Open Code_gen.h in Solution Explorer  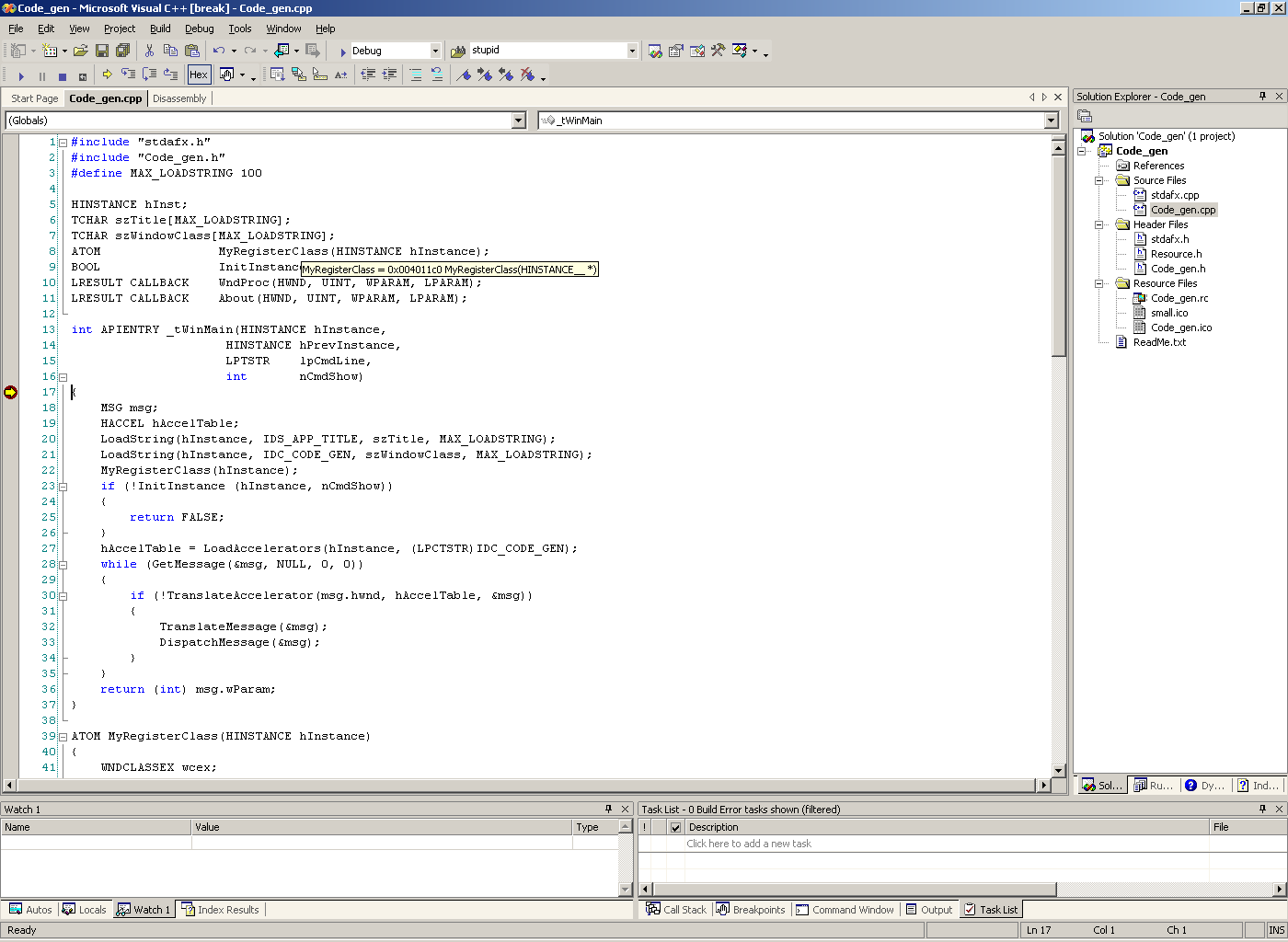[1178, 269]
